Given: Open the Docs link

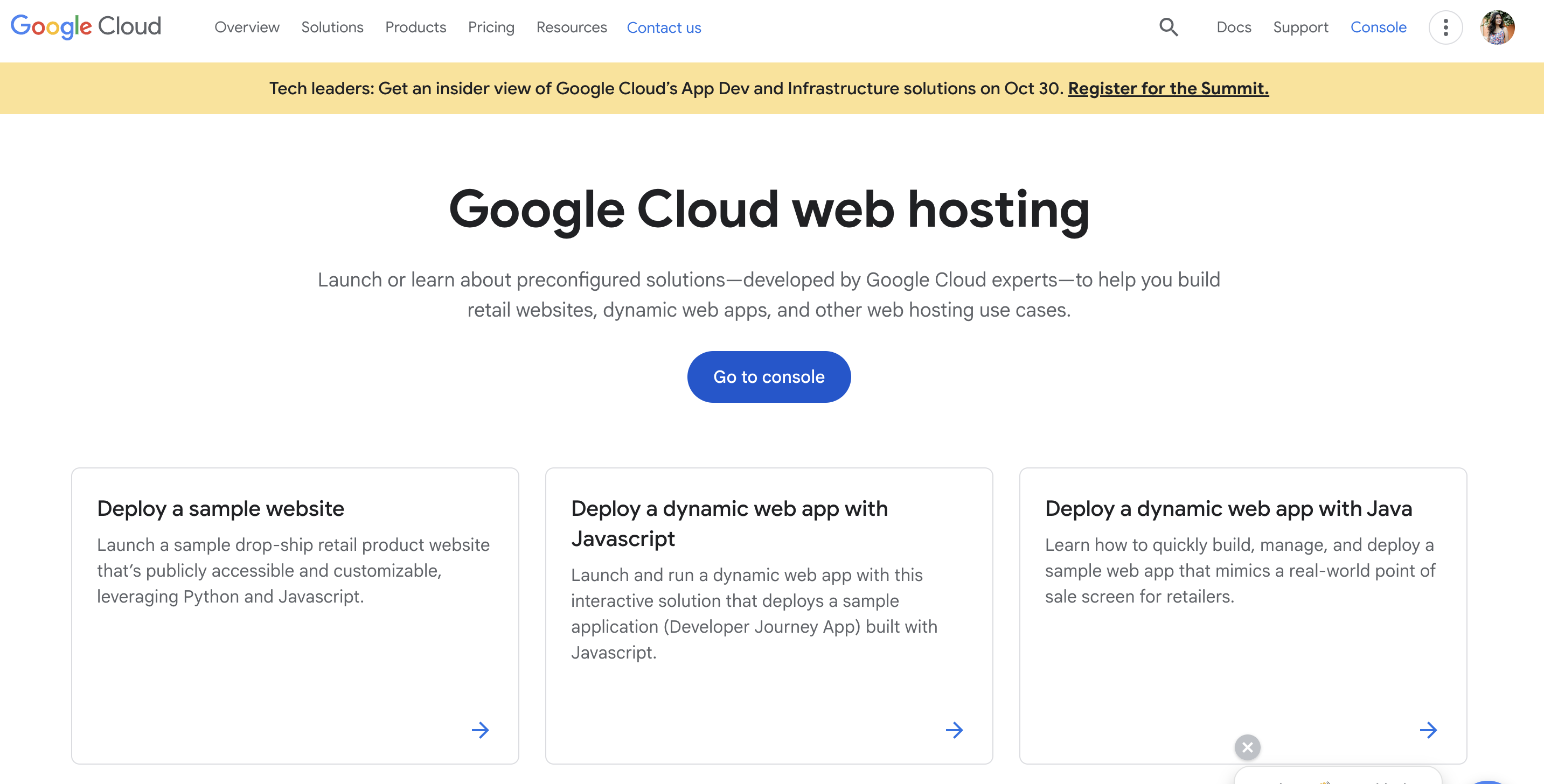Looking at the screenshot, I should tap(1234, 27).
